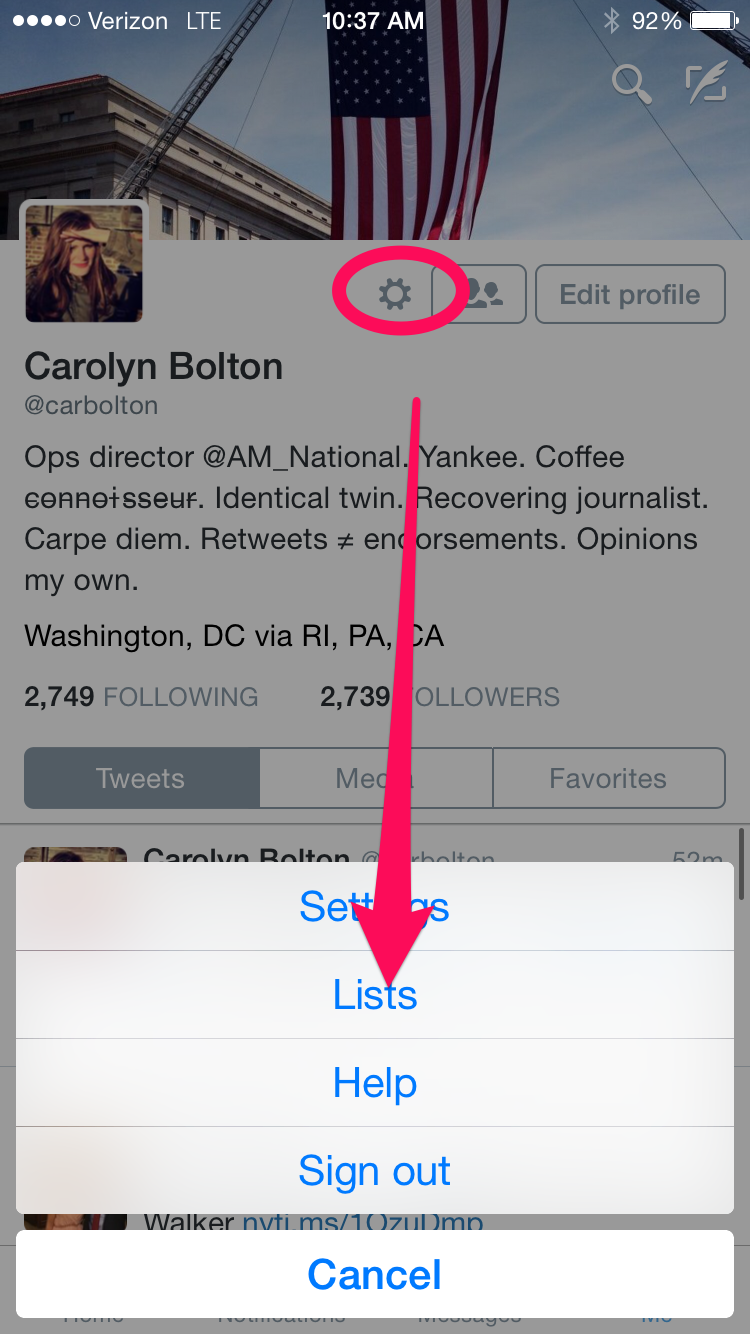Tap the Bluetooth icon in status bar
The image size is (750, 1334).
tap(611, 20)
